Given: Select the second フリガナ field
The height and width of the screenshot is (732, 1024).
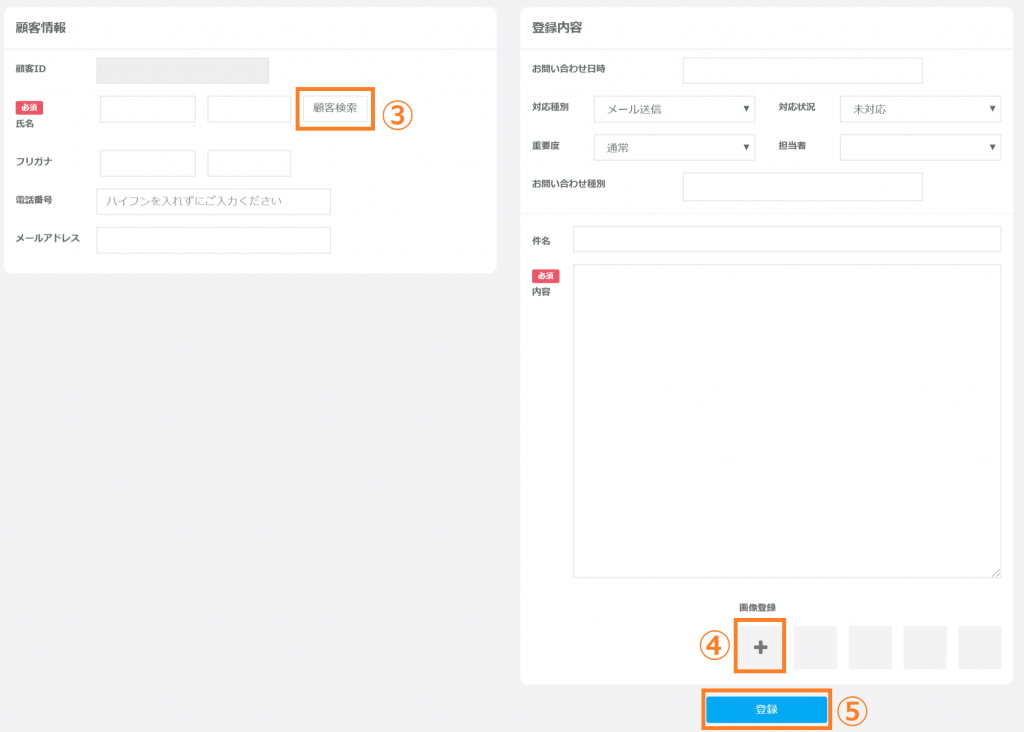Looking at the screenshot, I should point(249,163).
